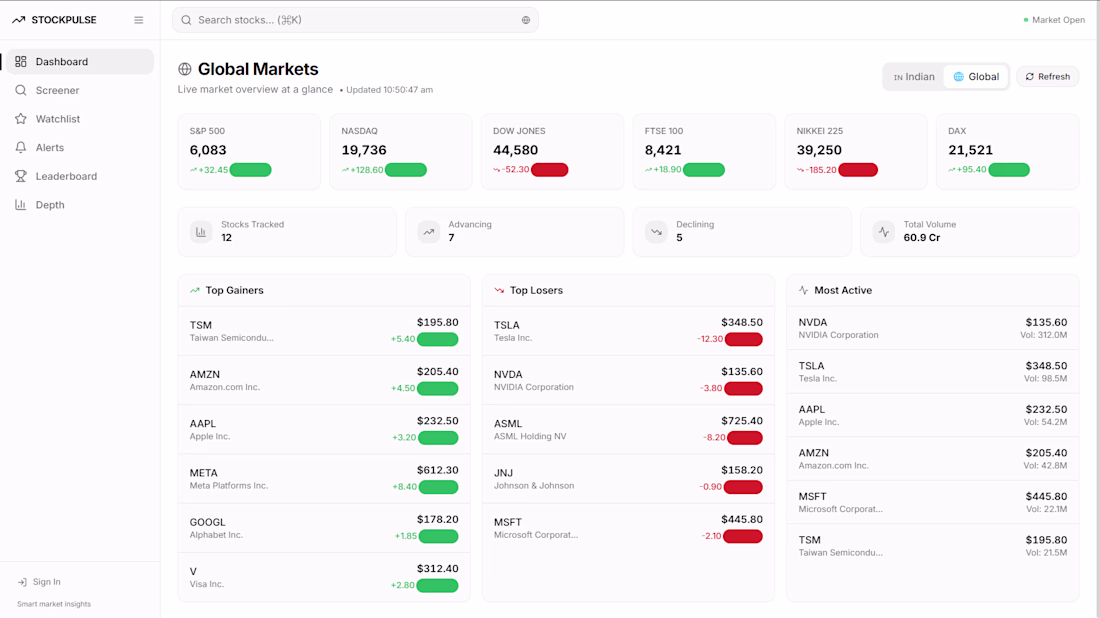Click the Top Losers trend icon
The height and width of the screenshot is (618, 1100).
[x=499, y=290]
